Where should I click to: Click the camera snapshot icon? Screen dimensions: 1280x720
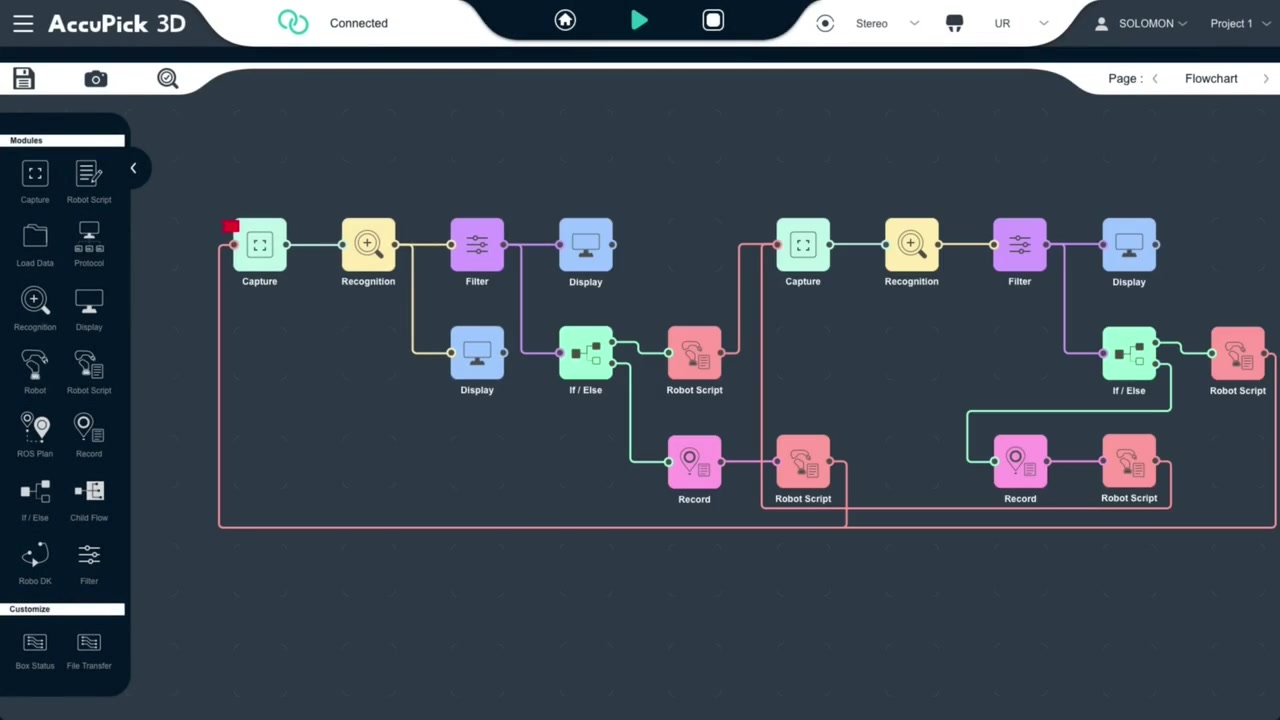click(x=96, y=78)
